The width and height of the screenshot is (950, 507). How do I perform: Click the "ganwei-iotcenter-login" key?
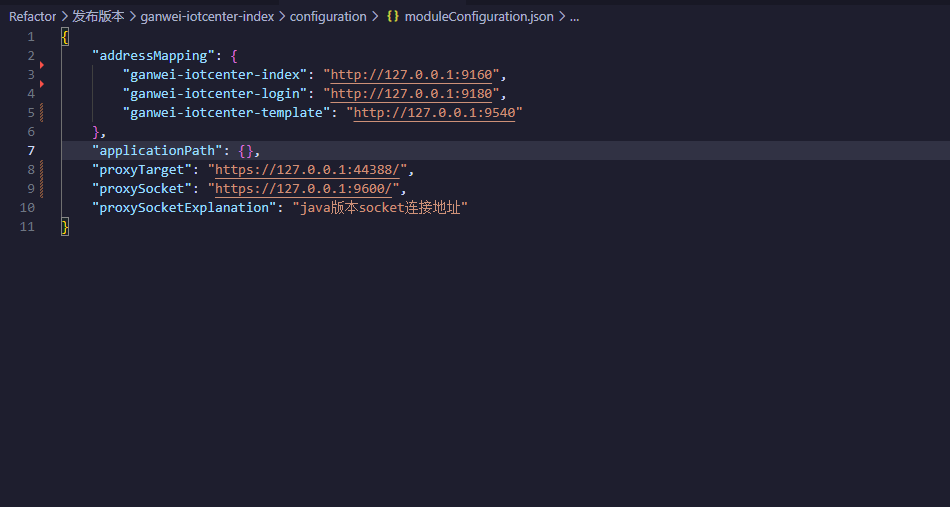(x=215, y=94)
